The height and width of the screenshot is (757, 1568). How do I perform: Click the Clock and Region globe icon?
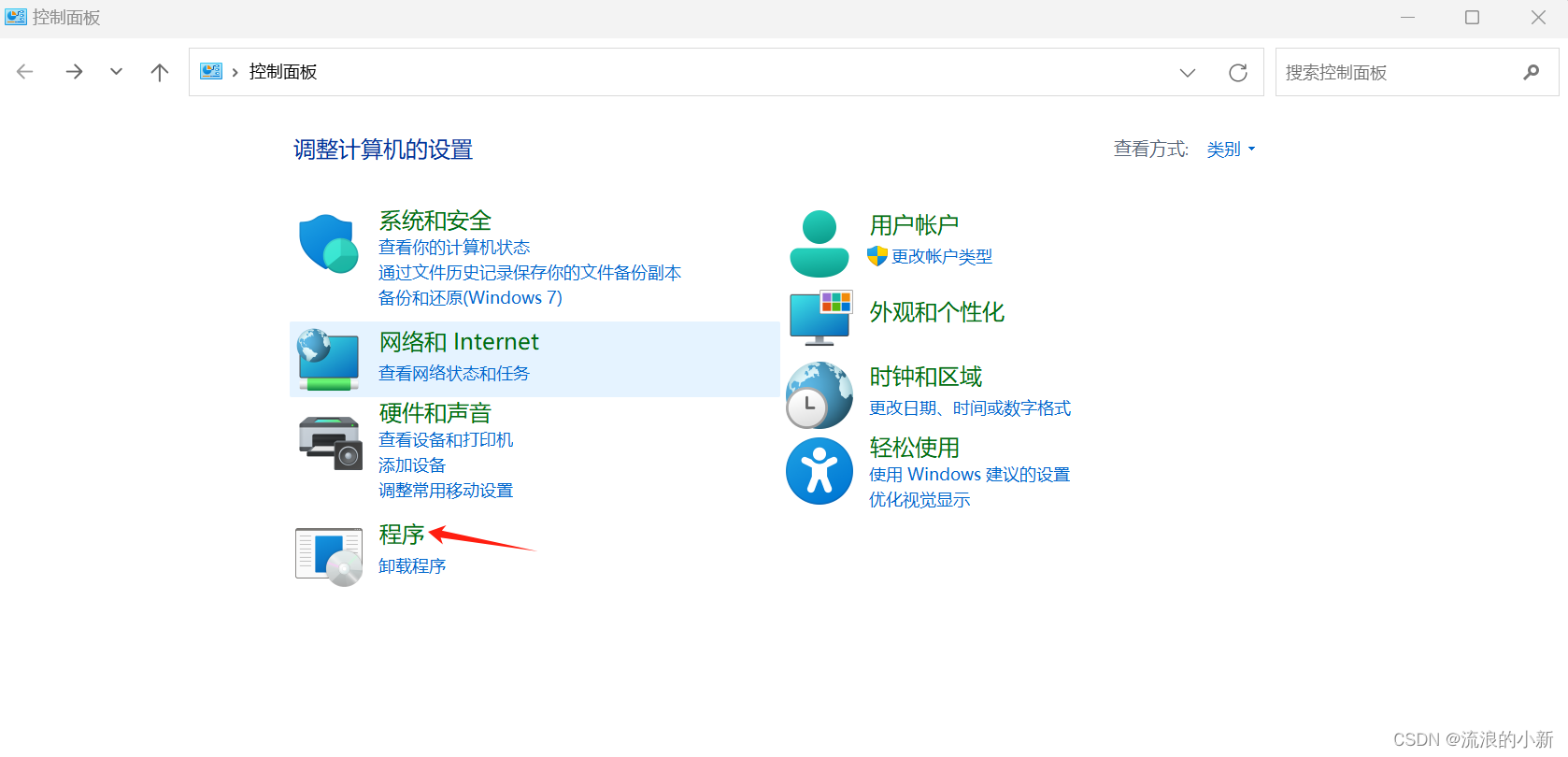819,394
